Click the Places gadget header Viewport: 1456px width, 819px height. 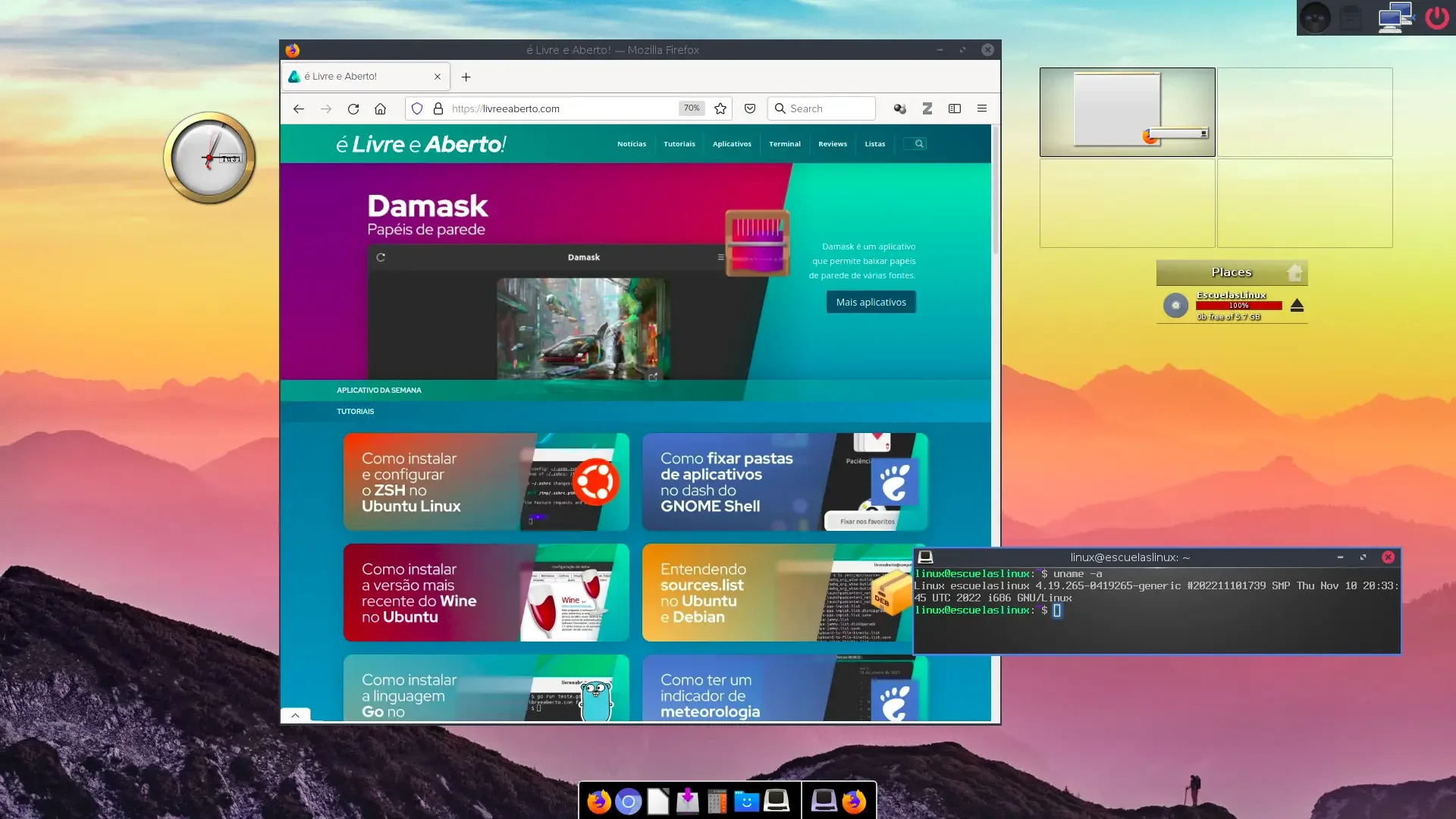[1232, 272]
